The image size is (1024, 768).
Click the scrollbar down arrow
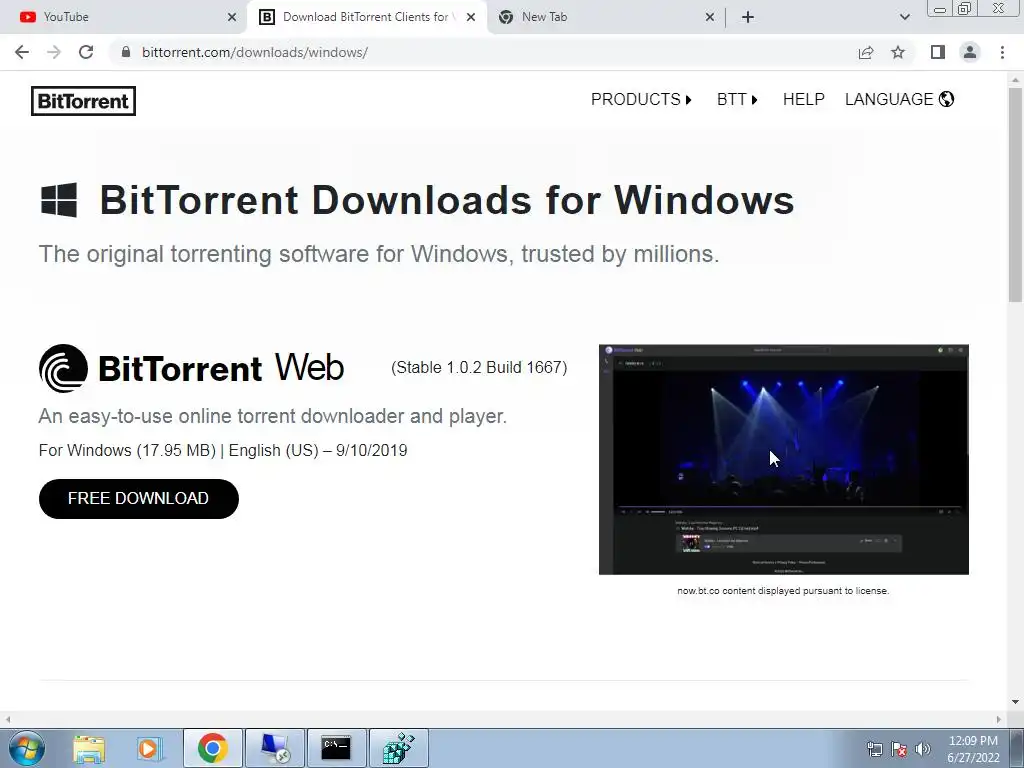pyautogui.click(x=1016, y=702)
